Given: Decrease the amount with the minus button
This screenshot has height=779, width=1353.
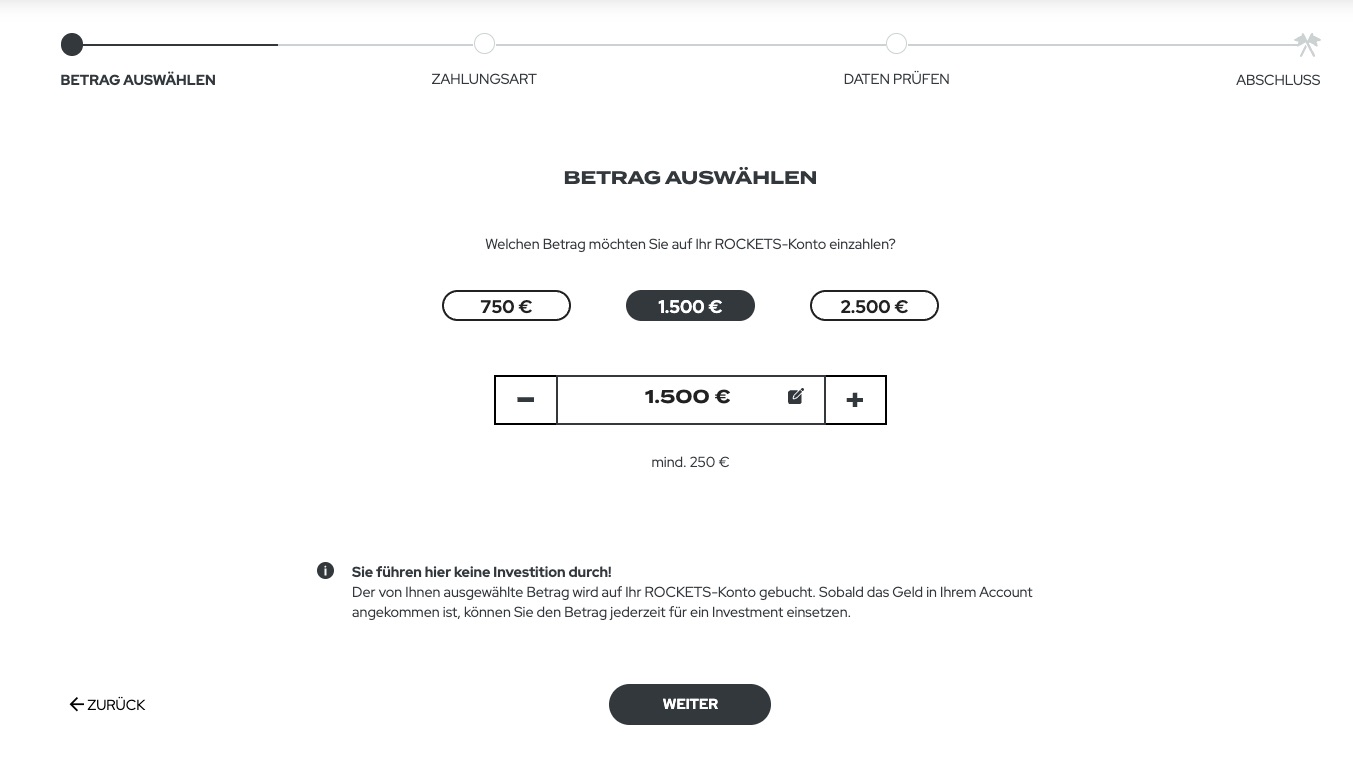Looking at the screenshot, I should click(526, 400).
